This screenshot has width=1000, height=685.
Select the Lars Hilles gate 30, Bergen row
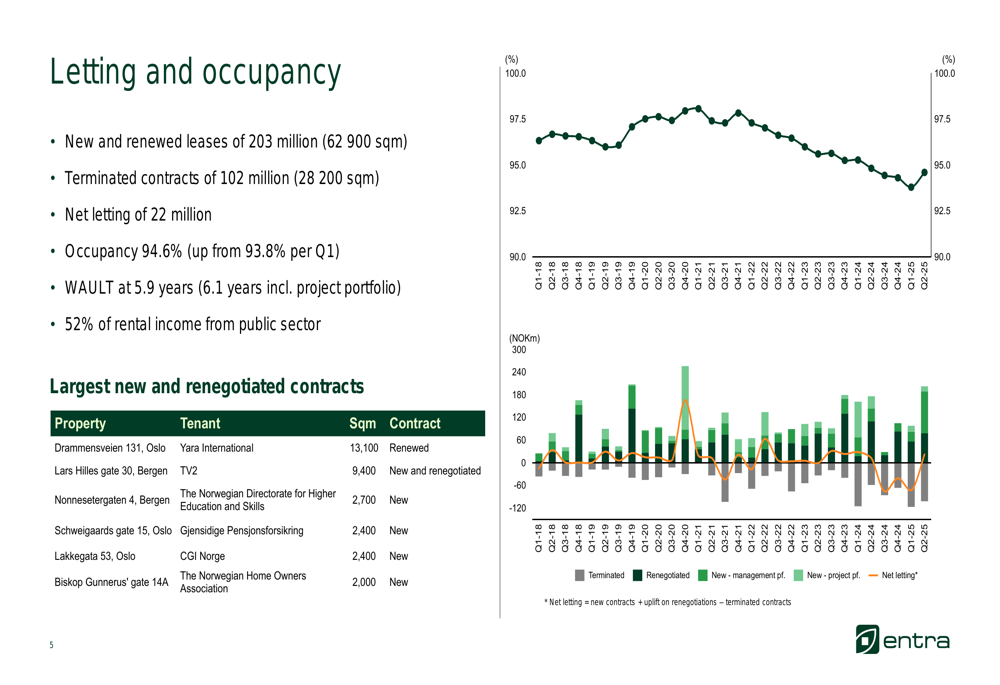[x=112, y=470]
